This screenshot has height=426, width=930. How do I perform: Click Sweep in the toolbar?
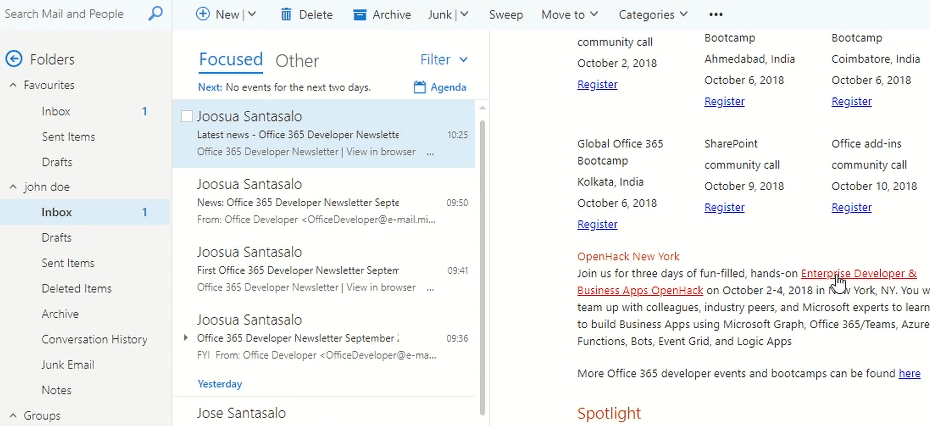pos(505,14)
